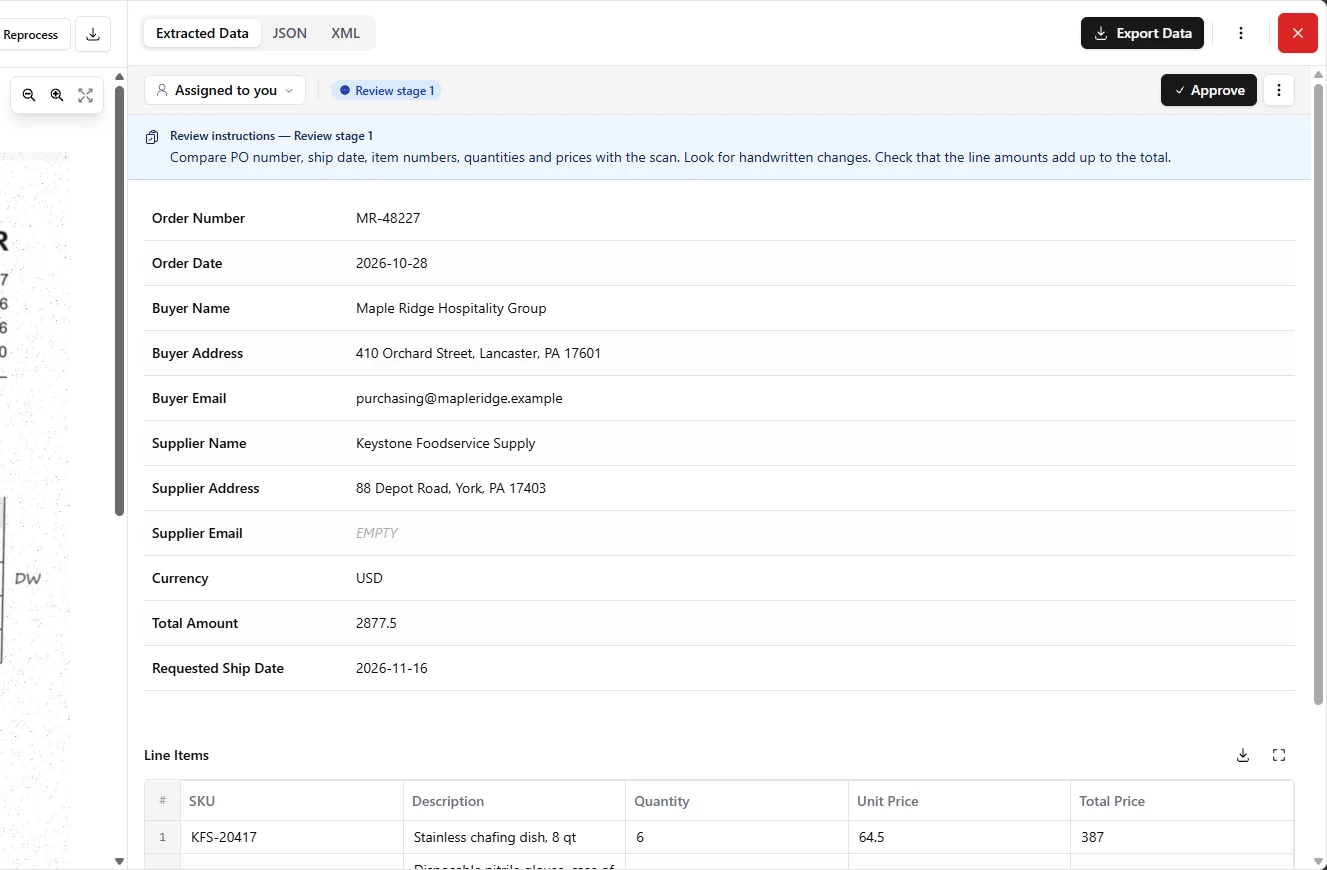1327x870 pixels.
Task: Click the Unit Price cell 64.5
Action: [960, 837]
